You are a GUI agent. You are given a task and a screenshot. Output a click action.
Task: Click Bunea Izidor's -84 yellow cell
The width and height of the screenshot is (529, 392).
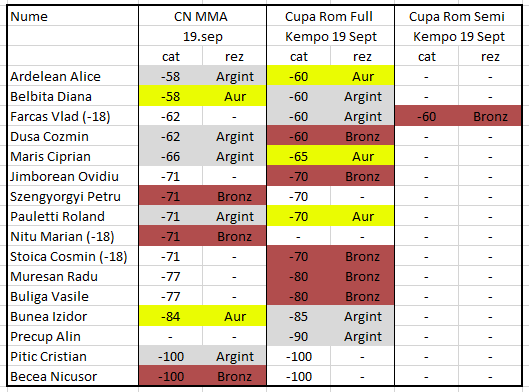click(170, 316)
